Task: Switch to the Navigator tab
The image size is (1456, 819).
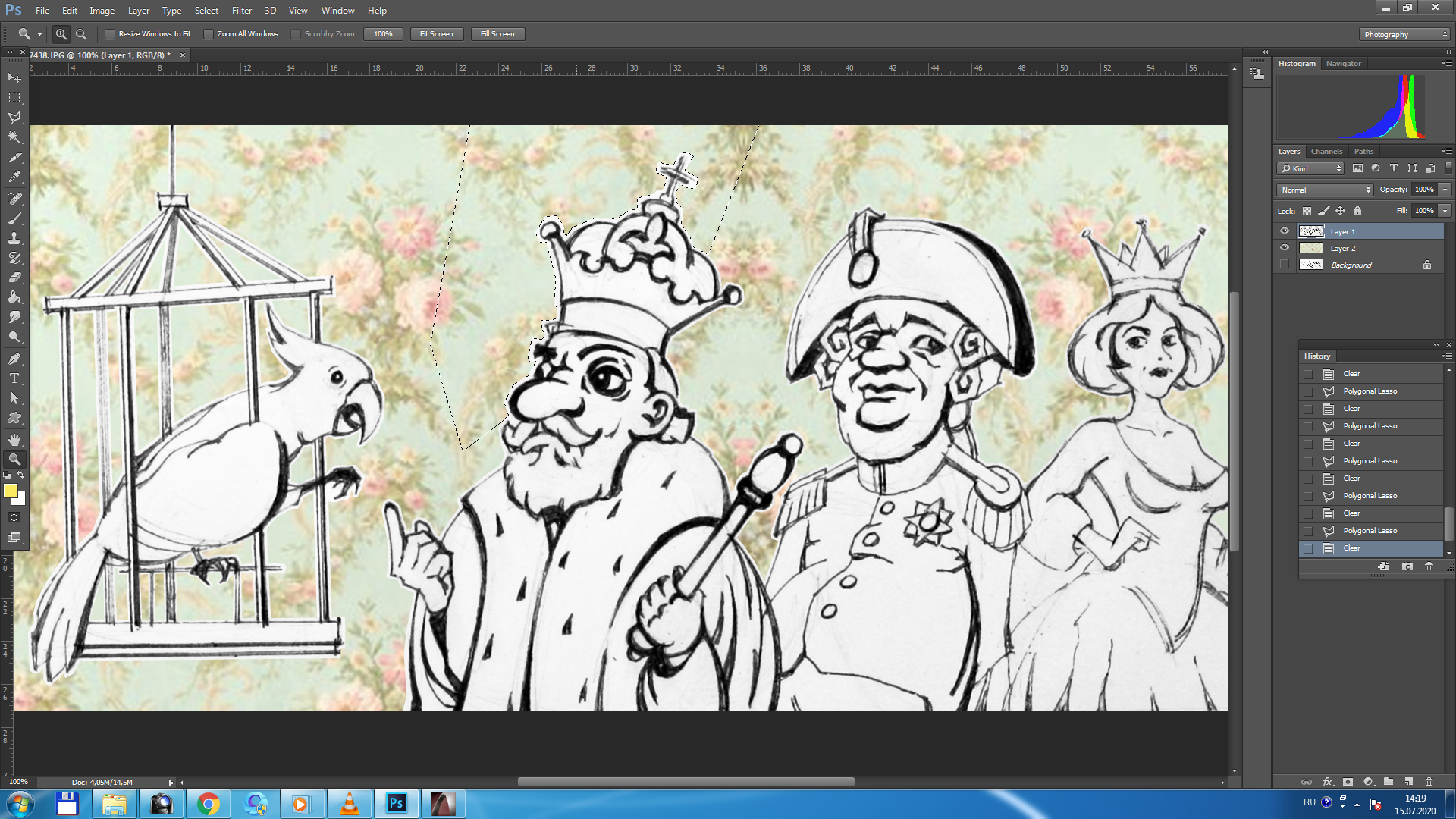Action: click(x=1343, y=64)
